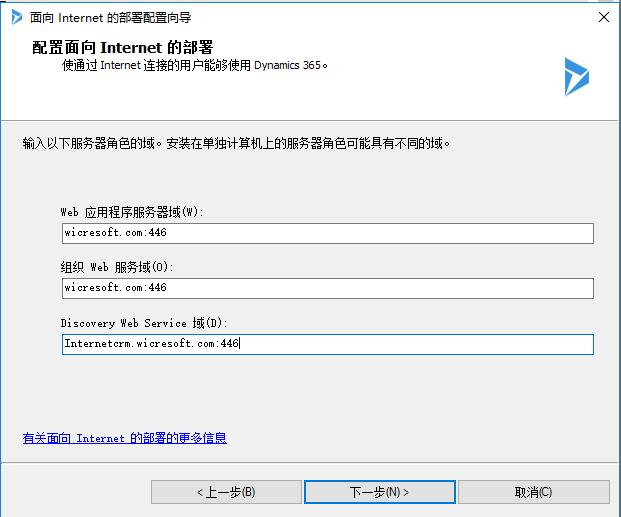Click the subtitle mentioning Dynamics 365

195,65
